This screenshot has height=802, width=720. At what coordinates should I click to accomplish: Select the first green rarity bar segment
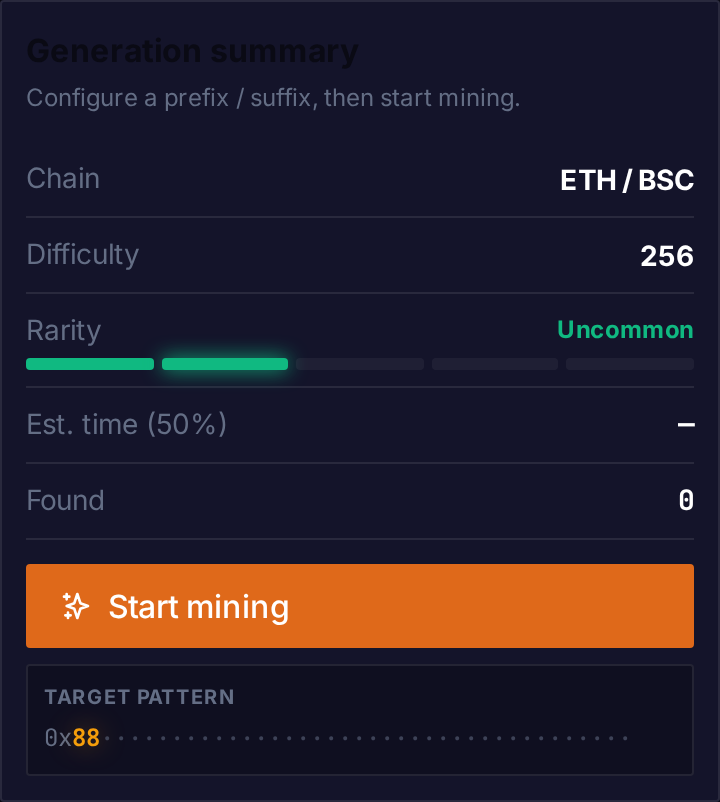(x=90, y=364)
